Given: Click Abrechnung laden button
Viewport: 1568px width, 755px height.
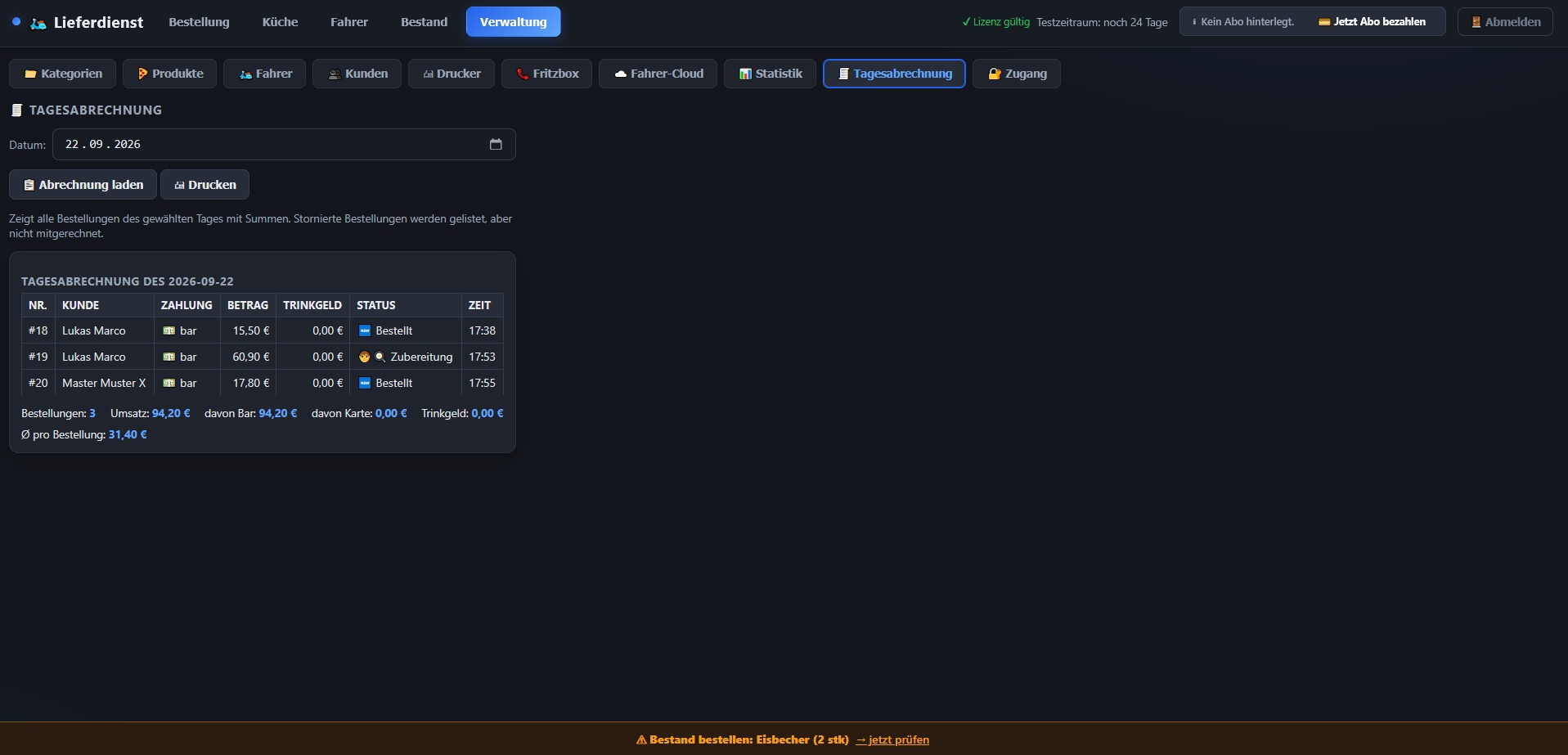Looking at the screenshot, I should (x=83, y=185).
